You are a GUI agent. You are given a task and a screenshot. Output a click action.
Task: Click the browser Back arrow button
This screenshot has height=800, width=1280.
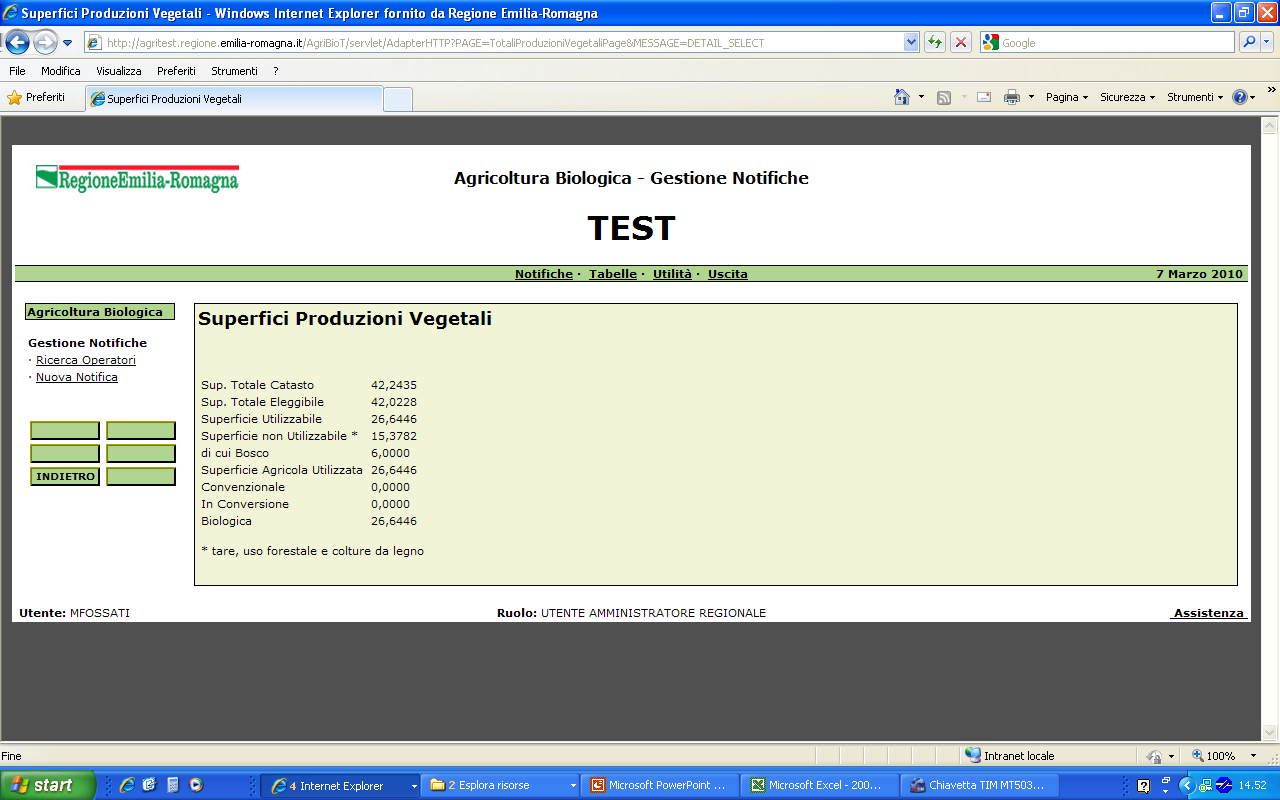point(18,42)
